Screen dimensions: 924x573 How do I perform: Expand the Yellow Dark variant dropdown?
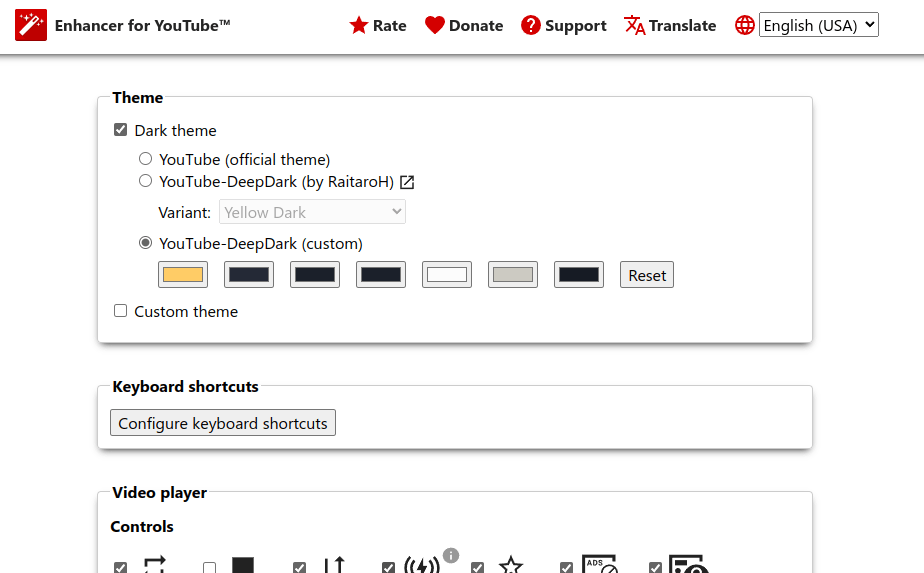(x=312, y=212)
